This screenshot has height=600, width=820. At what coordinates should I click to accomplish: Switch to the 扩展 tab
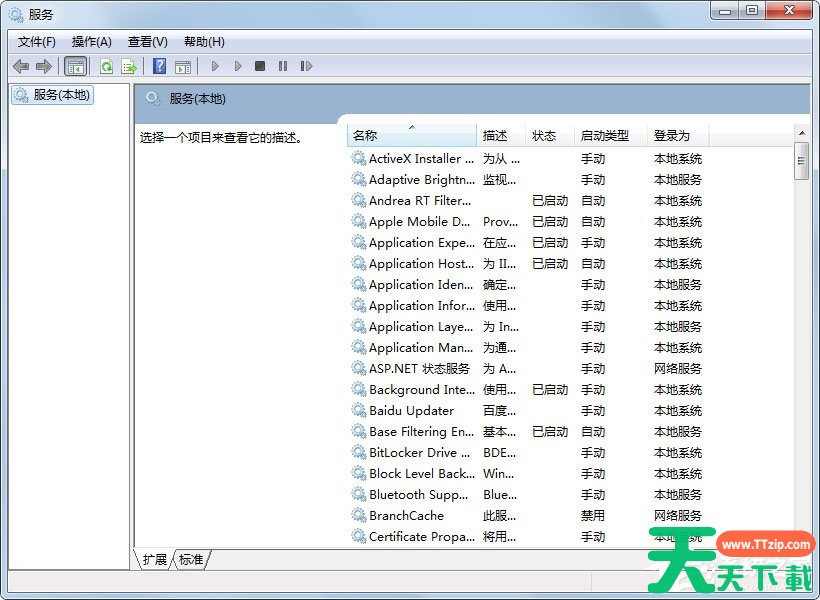(x=154, y=559)
